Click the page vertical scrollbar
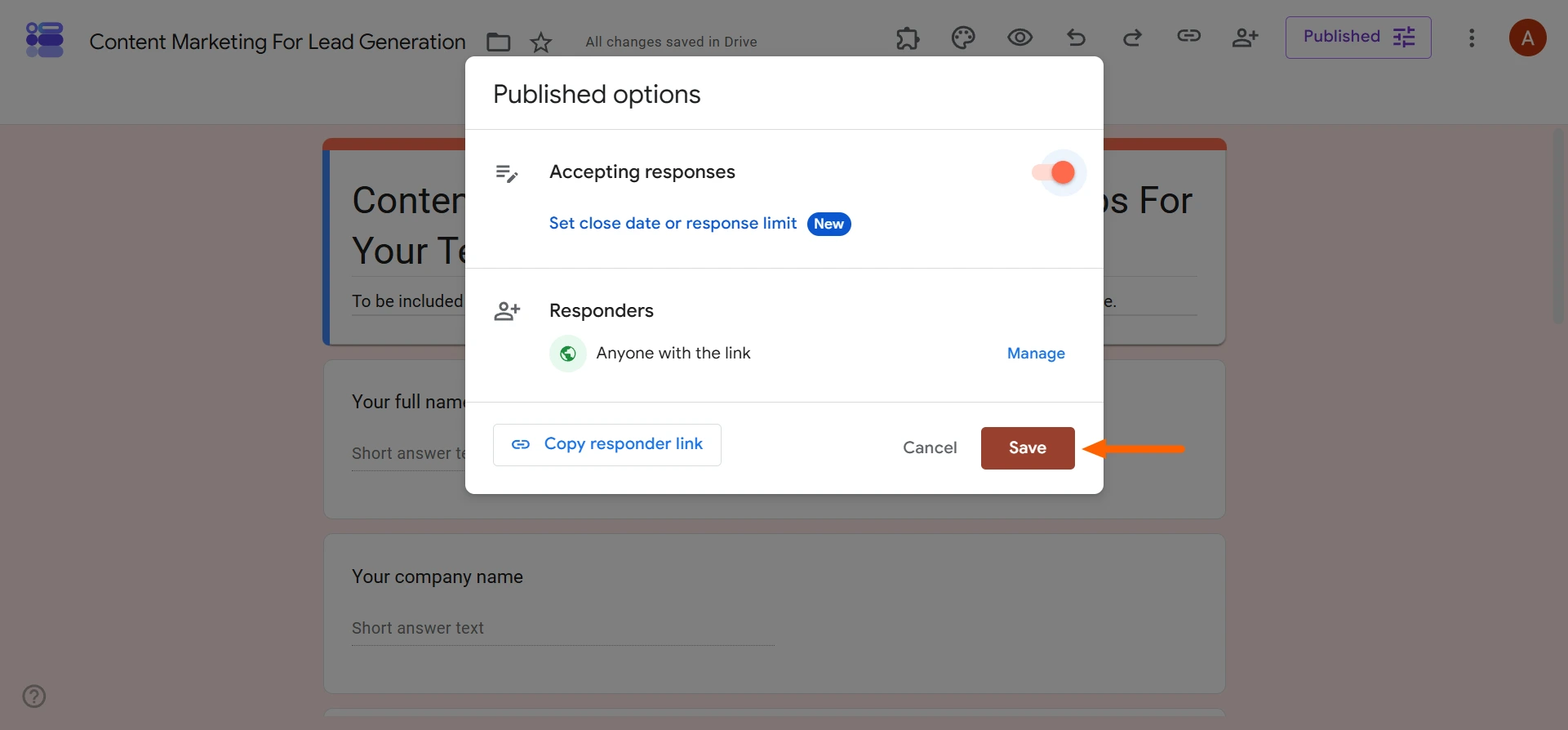The image size is (1568, 730). pos(1559,225)
